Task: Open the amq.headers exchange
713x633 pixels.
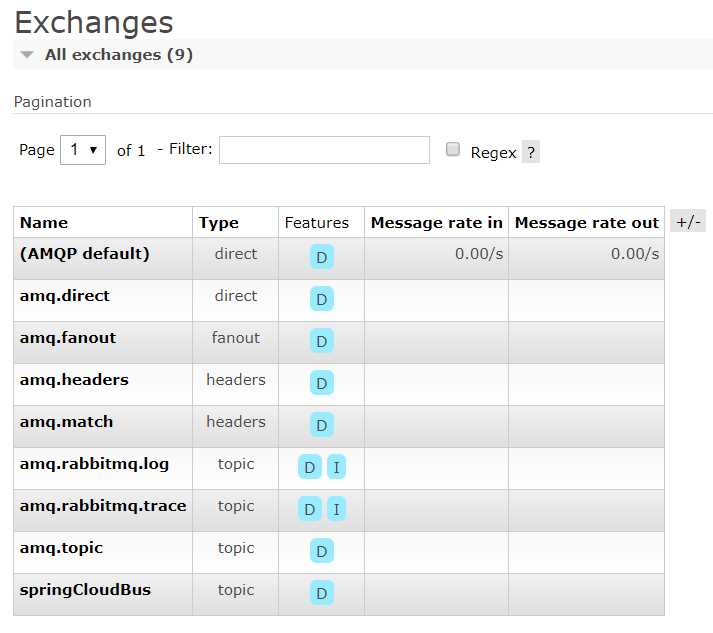Action: click(74, 380)
